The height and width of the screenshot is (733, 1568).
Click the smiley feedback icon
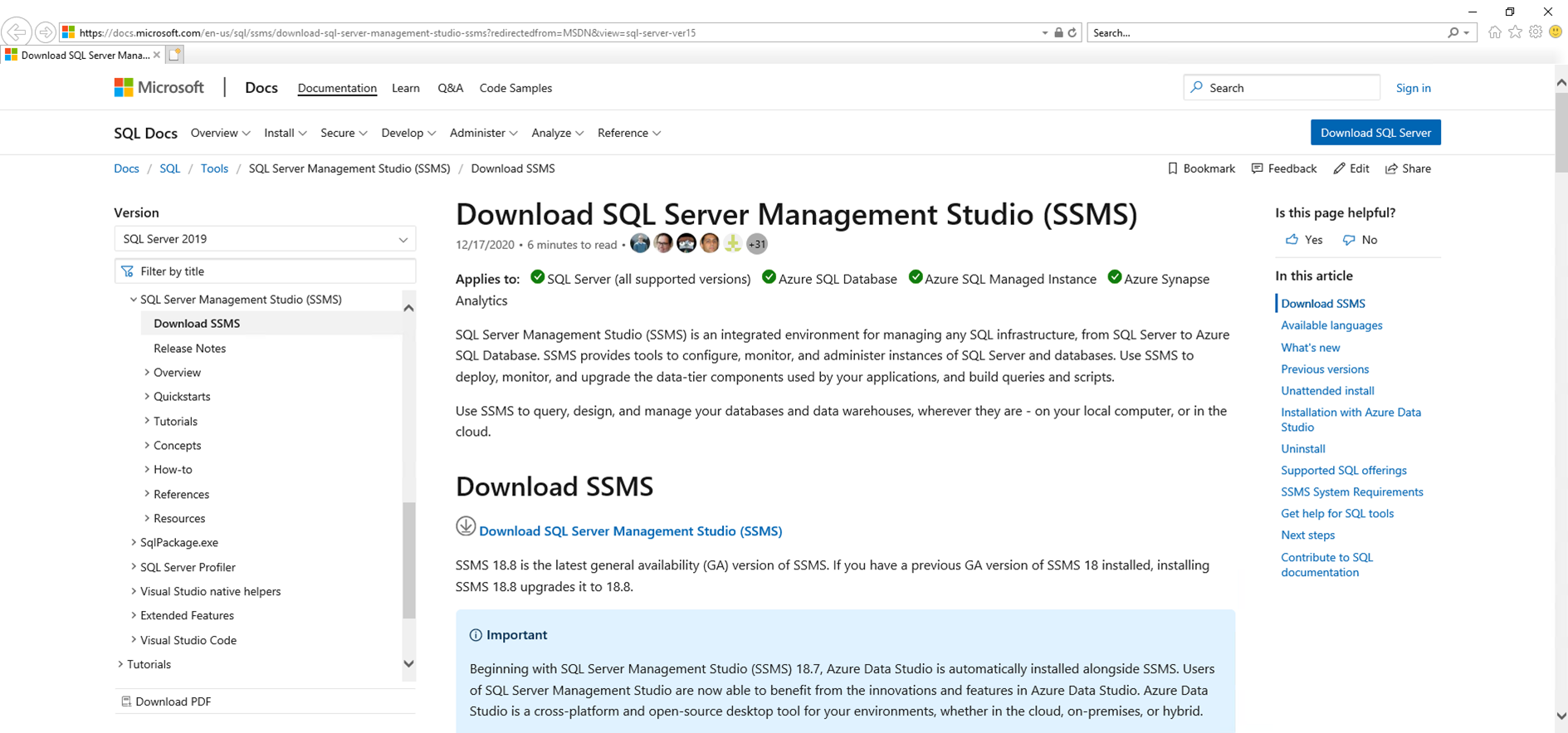coord(1556,32)
